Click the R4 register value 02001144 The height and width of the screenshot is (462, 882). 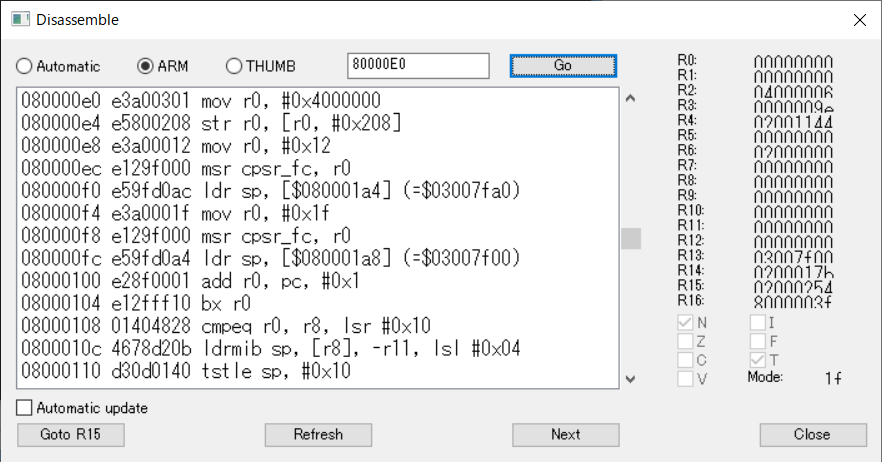[793, 122]
